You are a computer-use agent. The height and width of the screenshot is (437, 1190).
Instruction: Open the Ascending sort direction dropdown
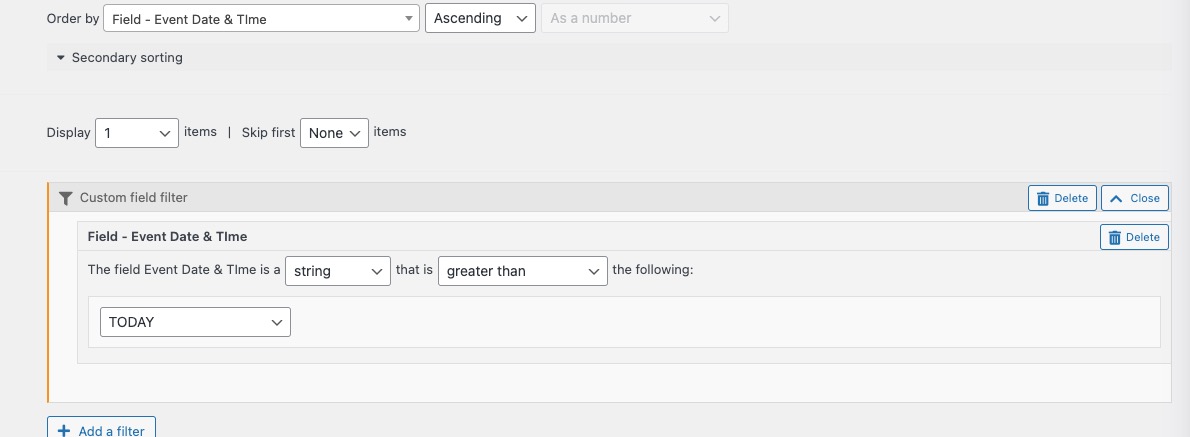pyautogui.click(x=480, y=18)
